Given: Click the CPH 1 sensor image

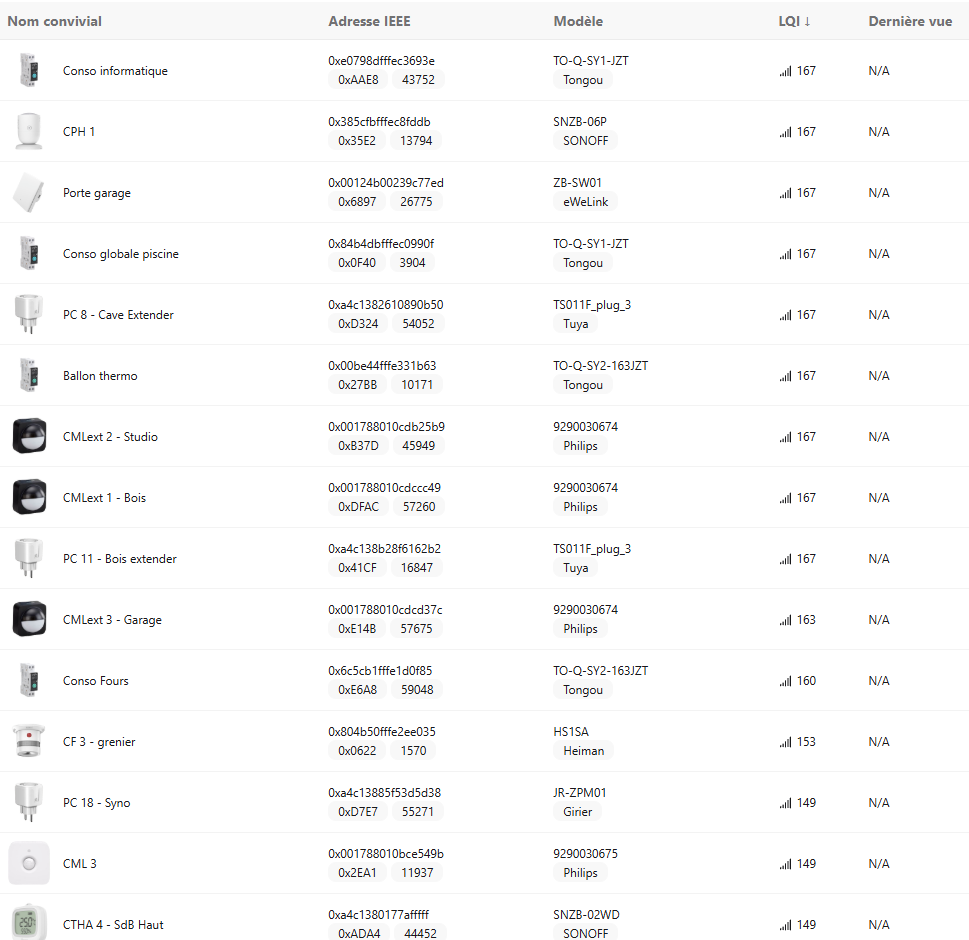Looking at the screenshot, I should (28, 132).
